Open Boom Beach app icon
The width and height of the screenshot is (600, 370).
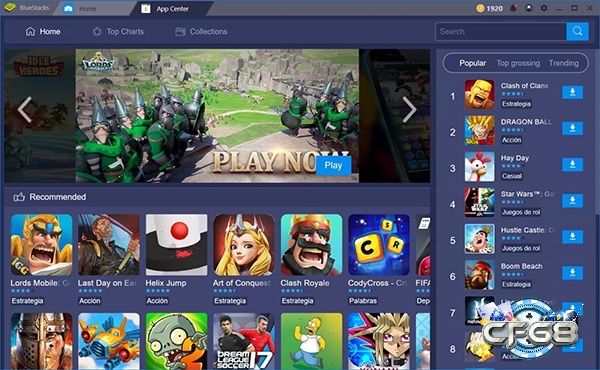(479, 275)
